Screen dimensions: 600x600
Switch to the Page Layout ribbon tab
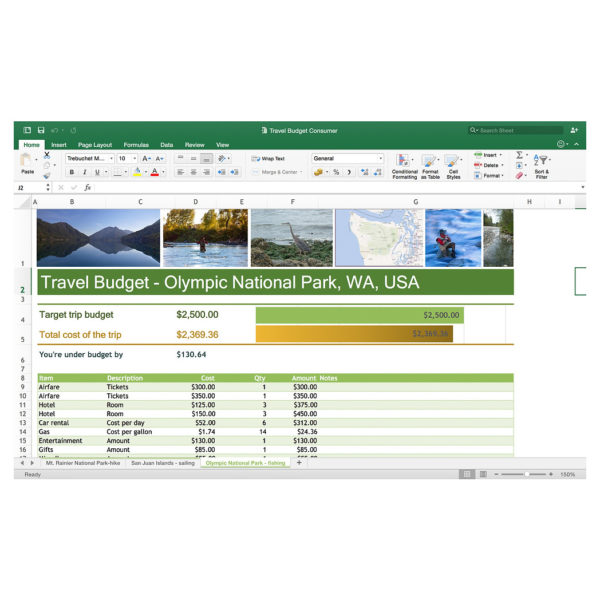coord(95,145)
